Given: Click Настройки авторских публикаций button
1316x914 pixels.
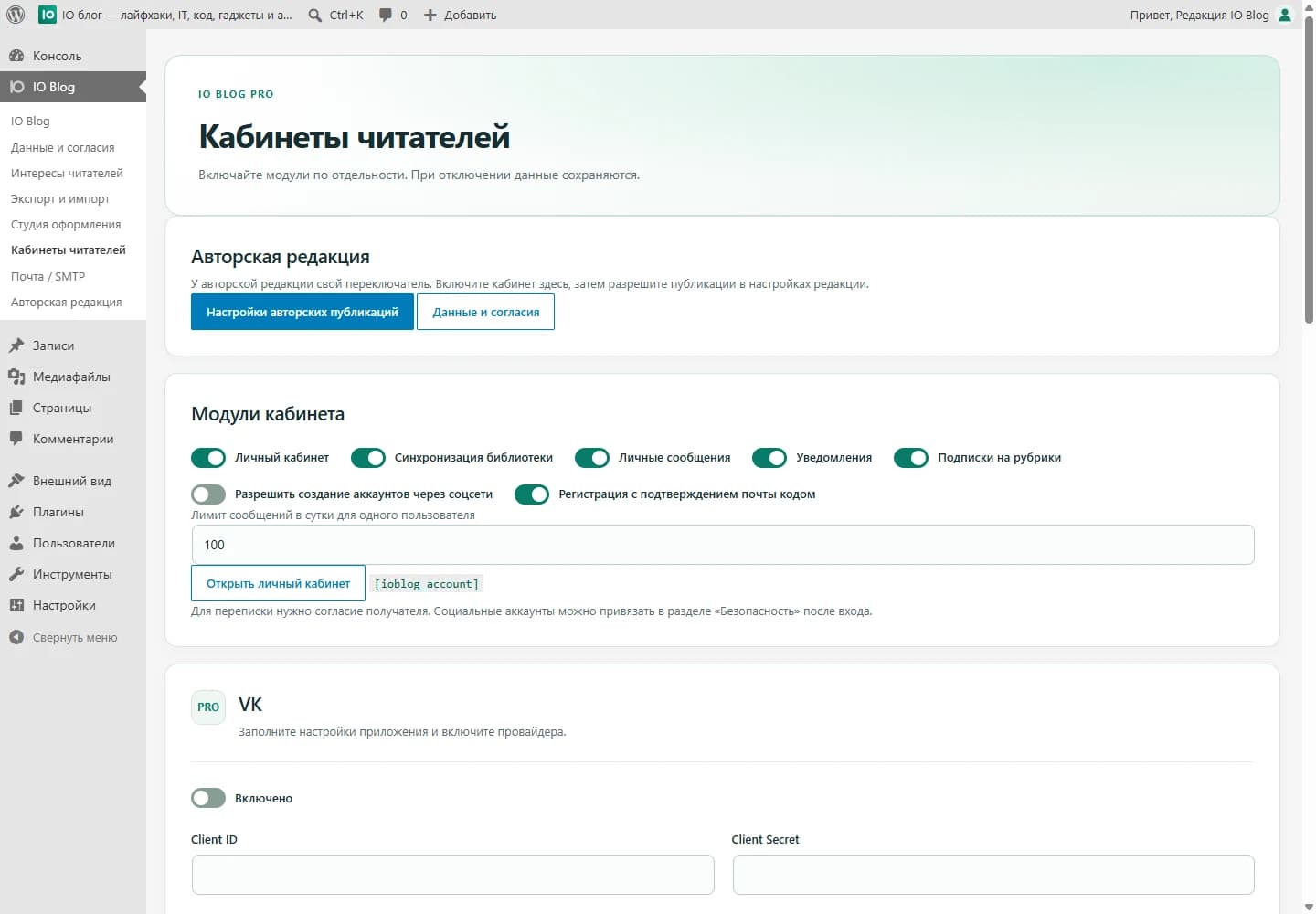Looking at the screenshot, I should pyautogui.click(x=302, y=312).
